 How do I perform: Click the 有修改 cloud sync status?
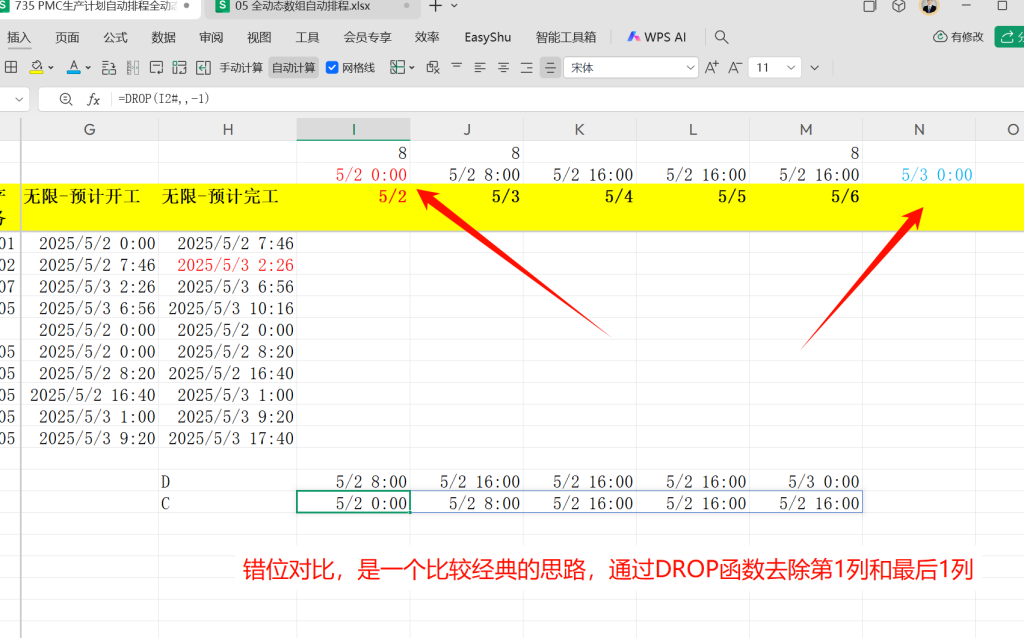(959, 37)
